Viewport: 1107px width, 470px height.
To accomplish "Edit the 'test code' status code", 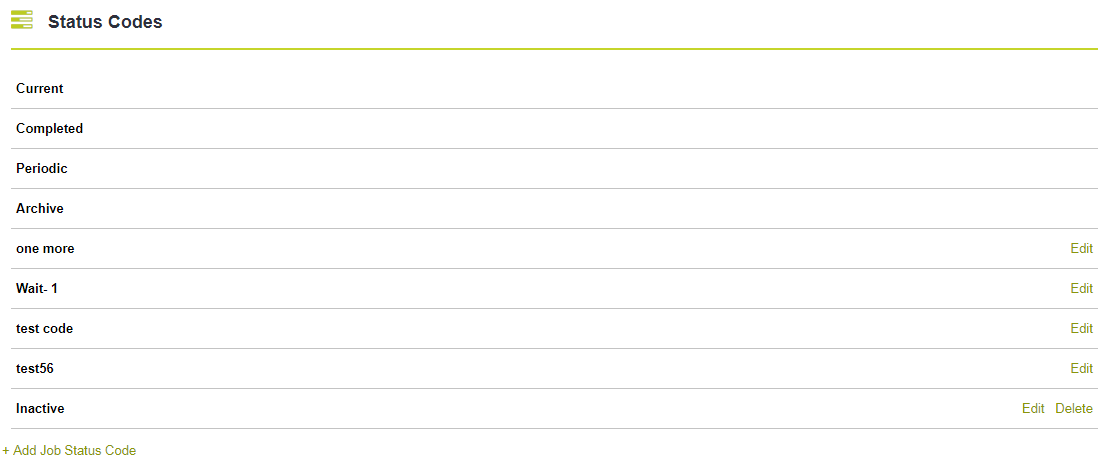I will 1082,328.
